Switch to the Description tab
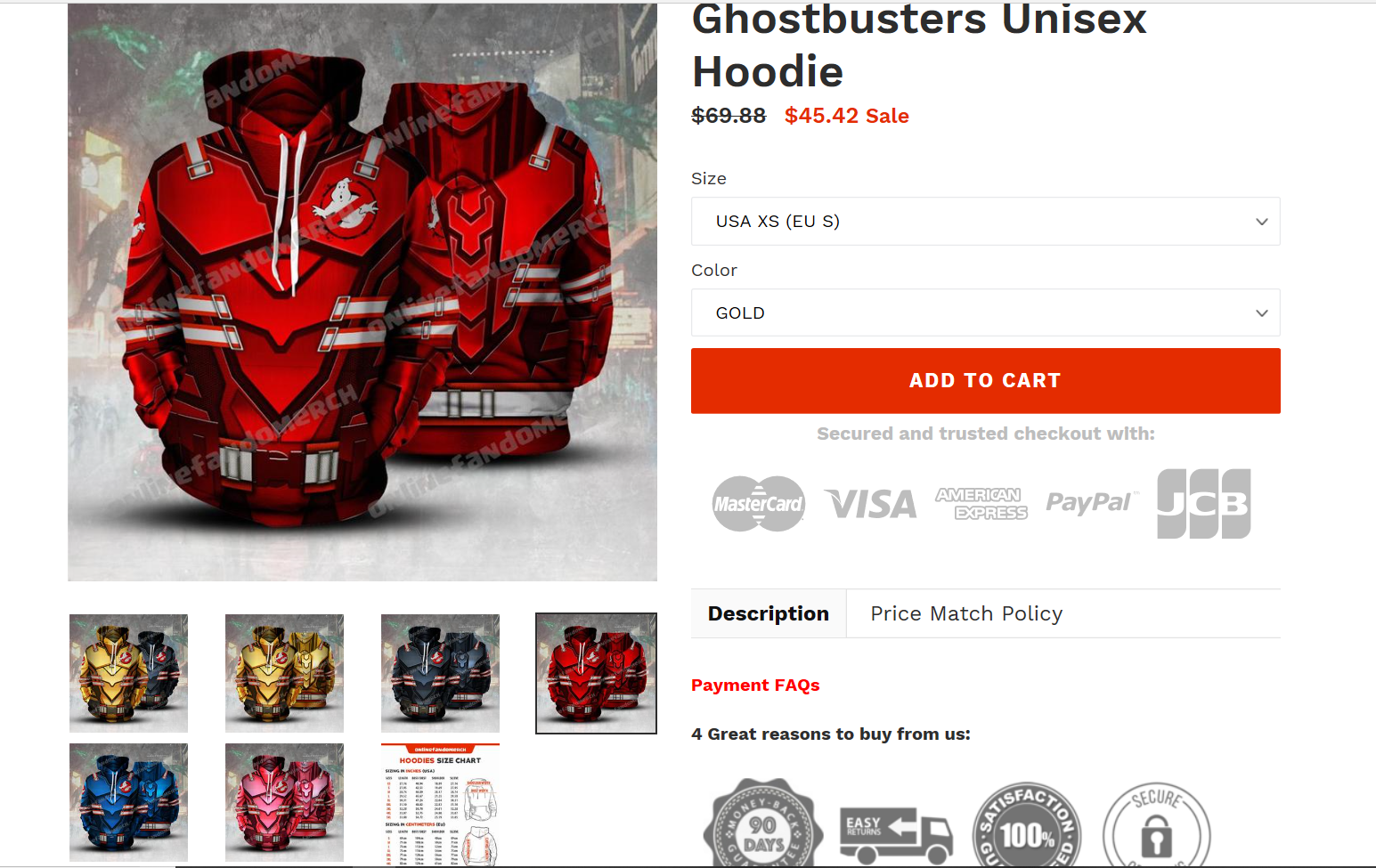This screenshot has height=868, width=1376. coord(769,613)
